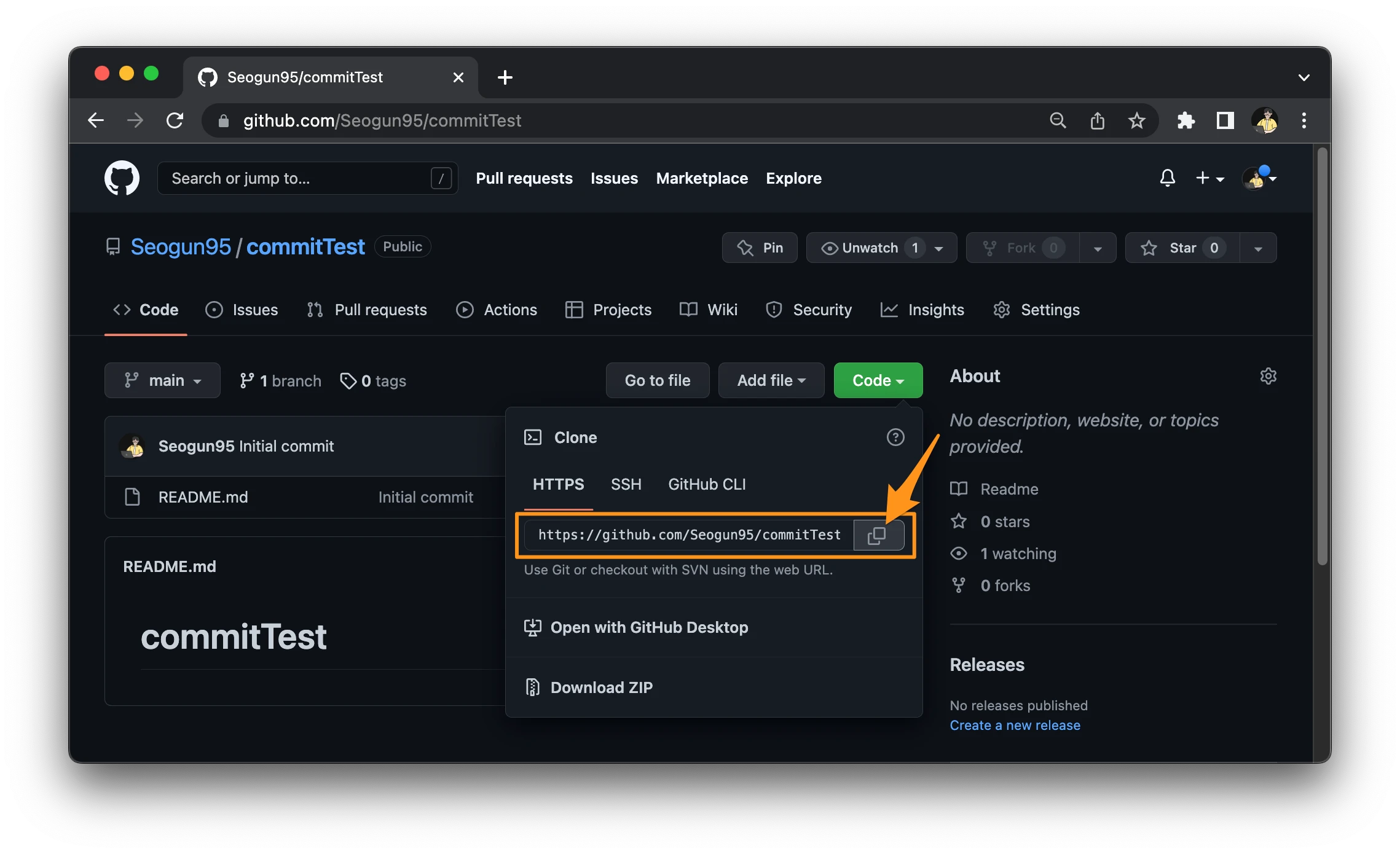Switch to GitHub CLI clone tab
The image size is (1400, 854).
[707, 484]
